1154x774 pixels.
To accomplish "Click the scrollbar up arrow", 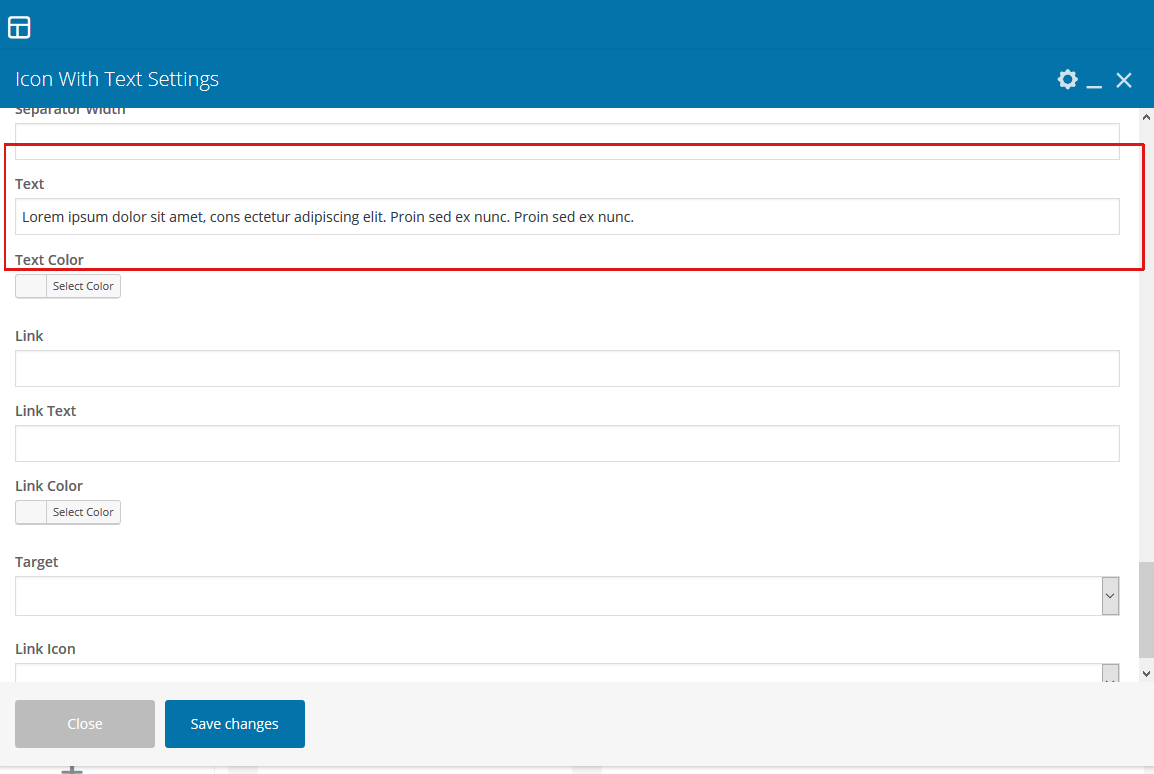I will pos(1146,117).
